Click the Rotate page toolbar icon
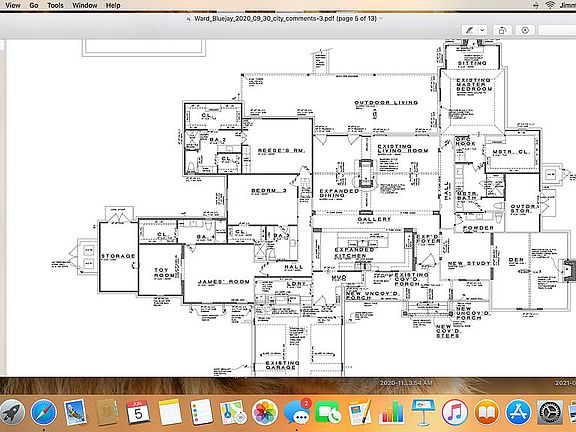576x432 pixels. 503,30
